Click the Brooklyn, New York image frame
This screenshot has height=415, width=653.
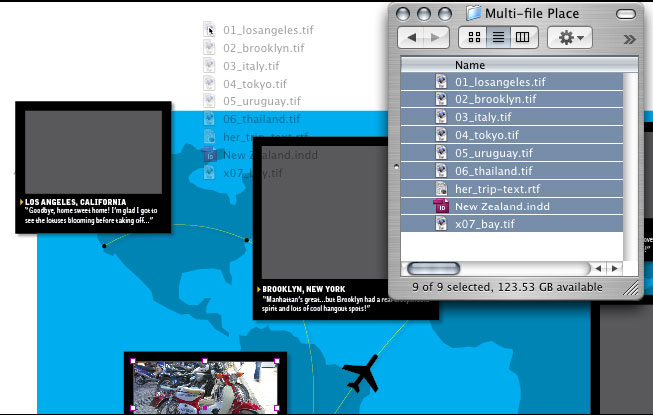345,212
